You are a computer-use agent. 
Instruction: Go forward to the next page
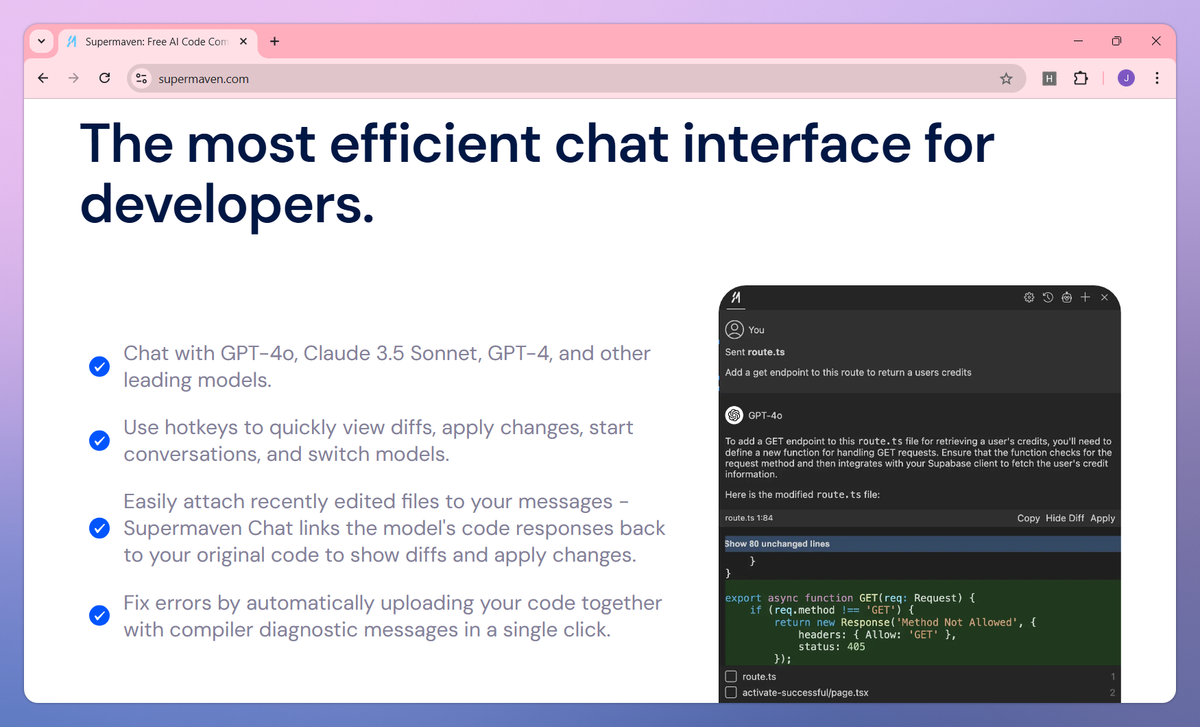pyautogui.click(x=73, y=78)
